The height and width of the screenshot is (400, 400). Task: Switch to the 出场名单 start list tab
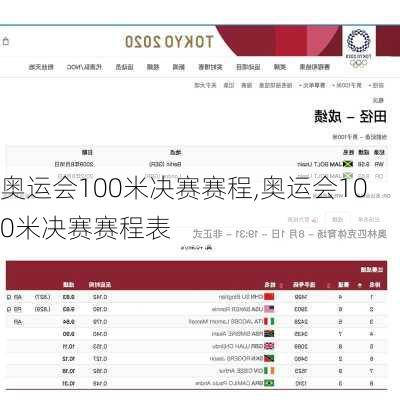(x=369, y=219)
